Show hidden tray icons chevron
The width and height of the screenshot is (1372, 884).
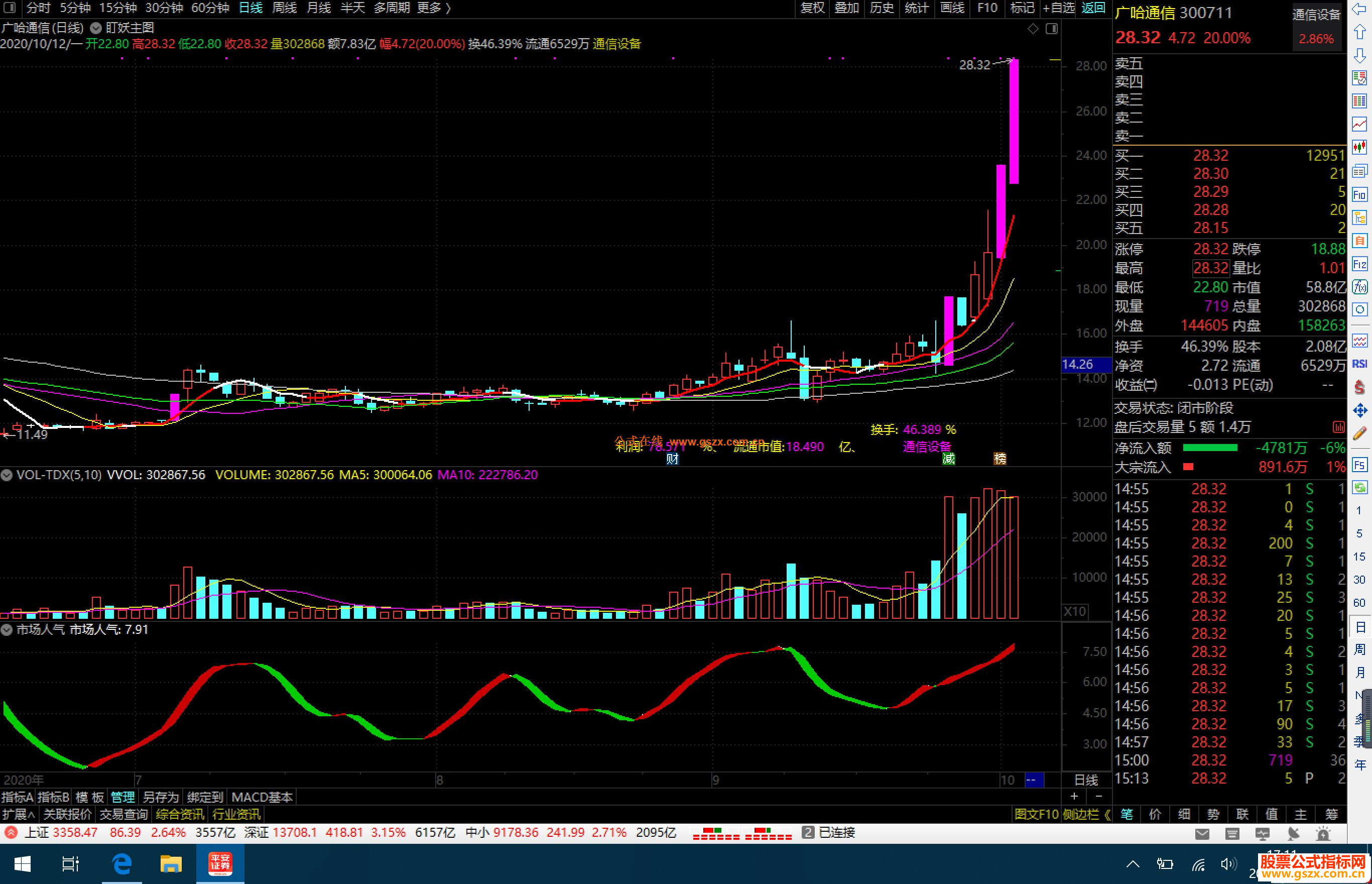point(1132,864)
